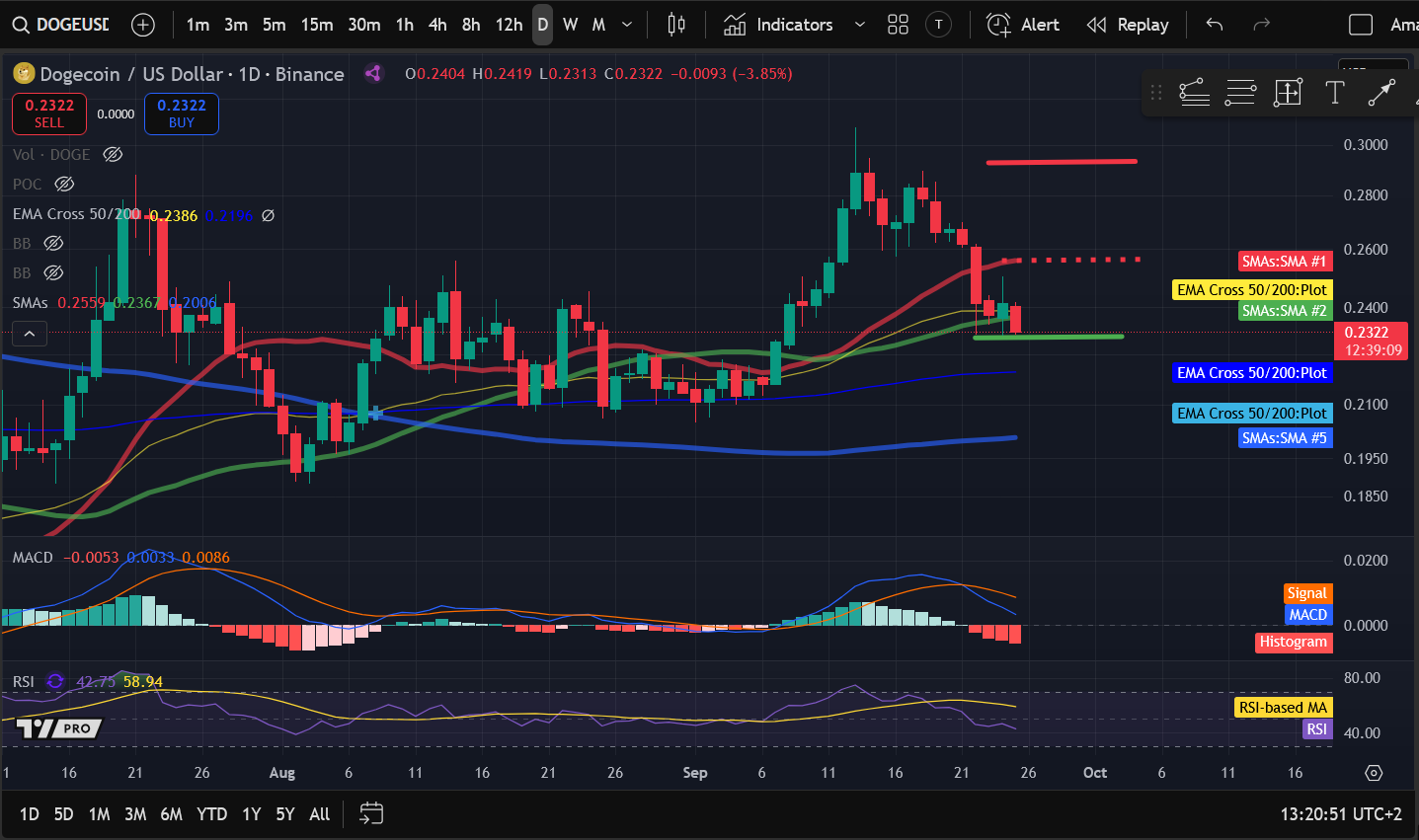
Task: Expand the timeframe interval dropdown
Action: pyautogui.click(x=627, y=25)
